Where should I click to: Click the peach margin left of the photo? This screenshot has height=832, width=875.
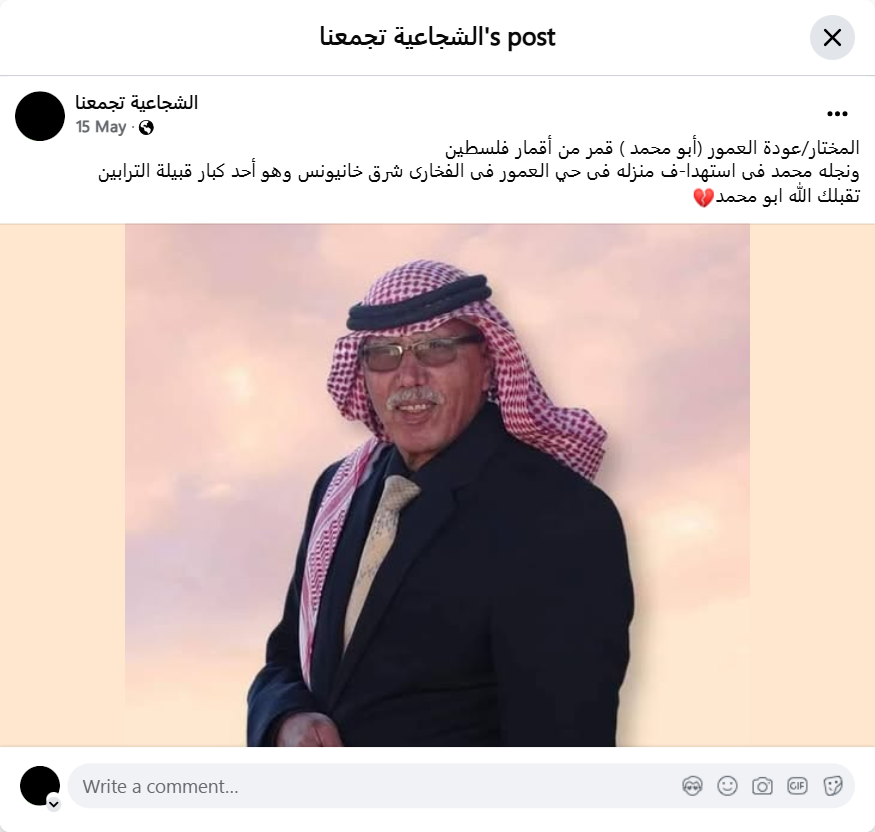coord(62,485)
